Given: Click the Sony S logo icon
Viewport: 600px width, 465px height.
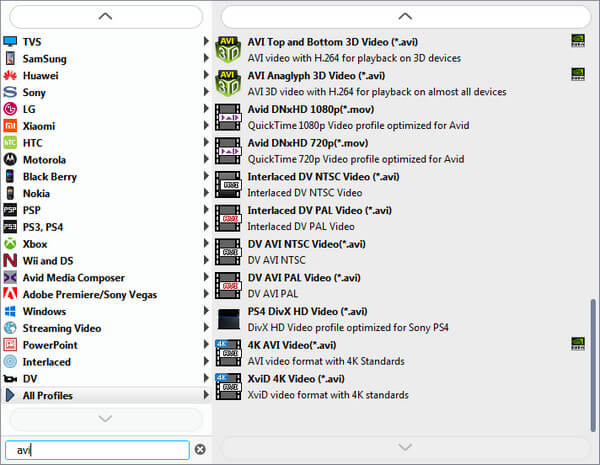Looking at the screenshot, I should click(10, 92).
